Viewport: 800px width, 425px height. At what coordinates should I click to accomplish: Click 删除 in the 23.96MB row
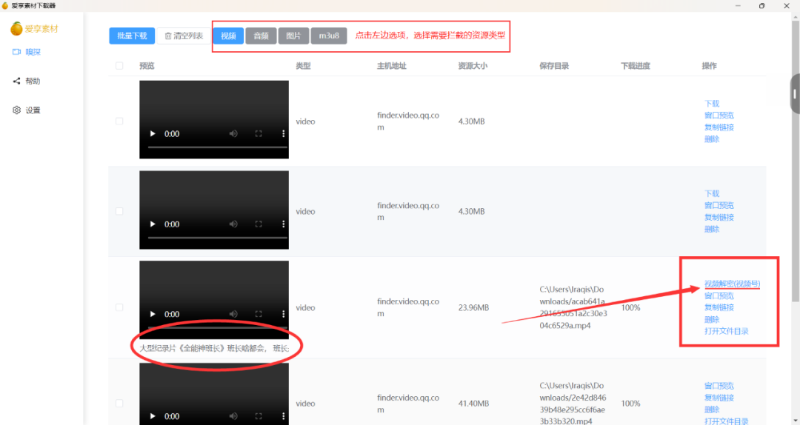(712, 319)
